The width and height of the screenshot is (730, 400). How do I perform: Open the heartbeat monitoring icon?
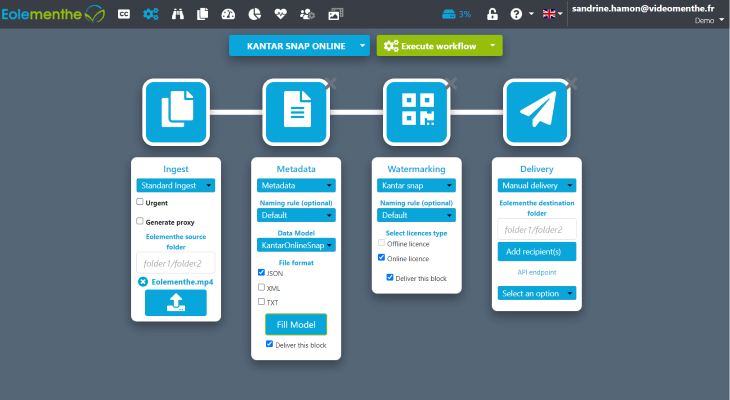pos(280,14)
